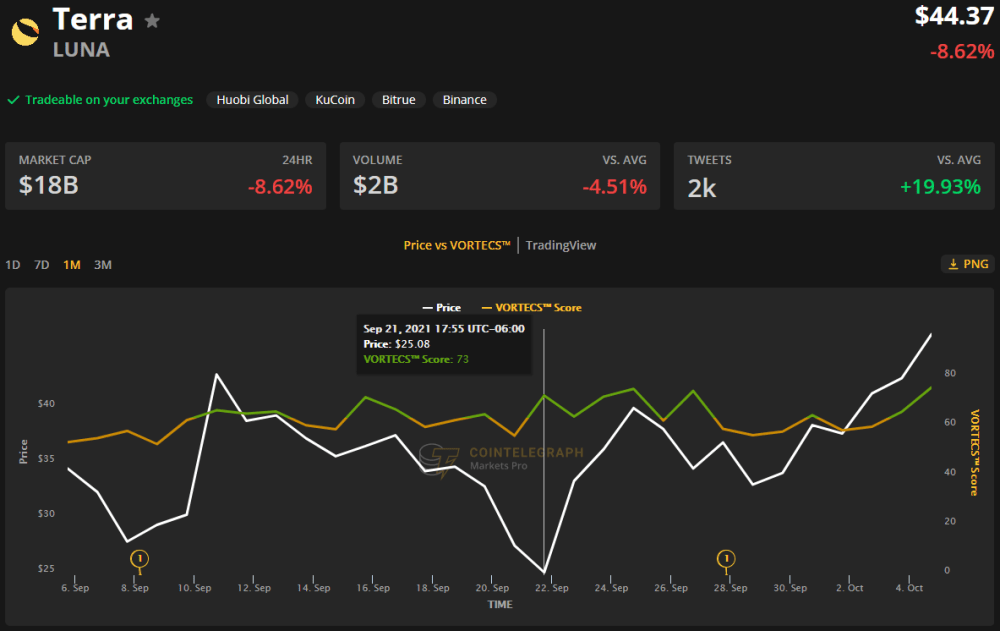
Task: Set chart range to 3M
Action: pos(103,265)
